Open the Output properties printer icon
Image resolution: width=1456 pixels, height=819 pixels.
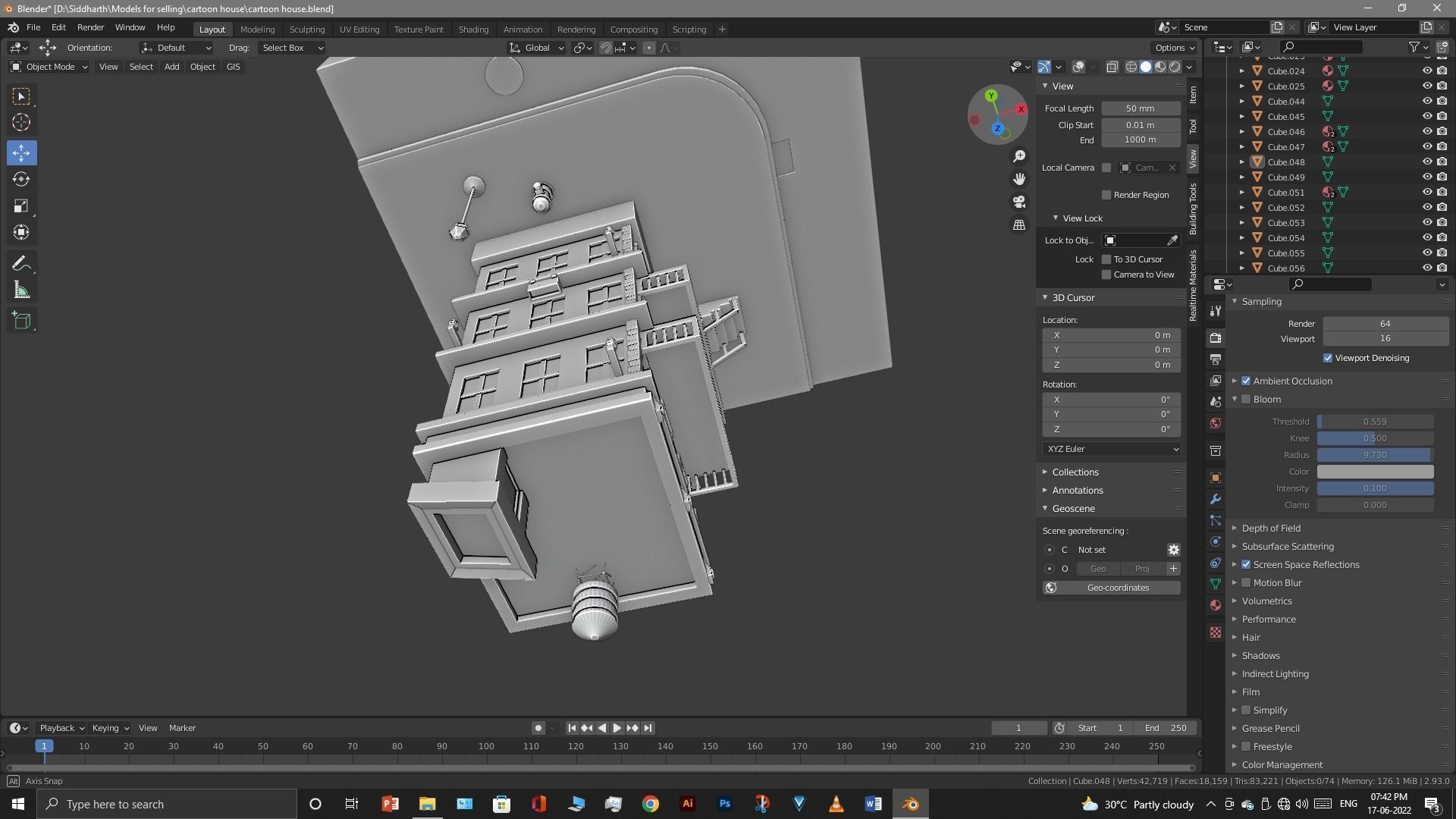tap(1216, 359)
